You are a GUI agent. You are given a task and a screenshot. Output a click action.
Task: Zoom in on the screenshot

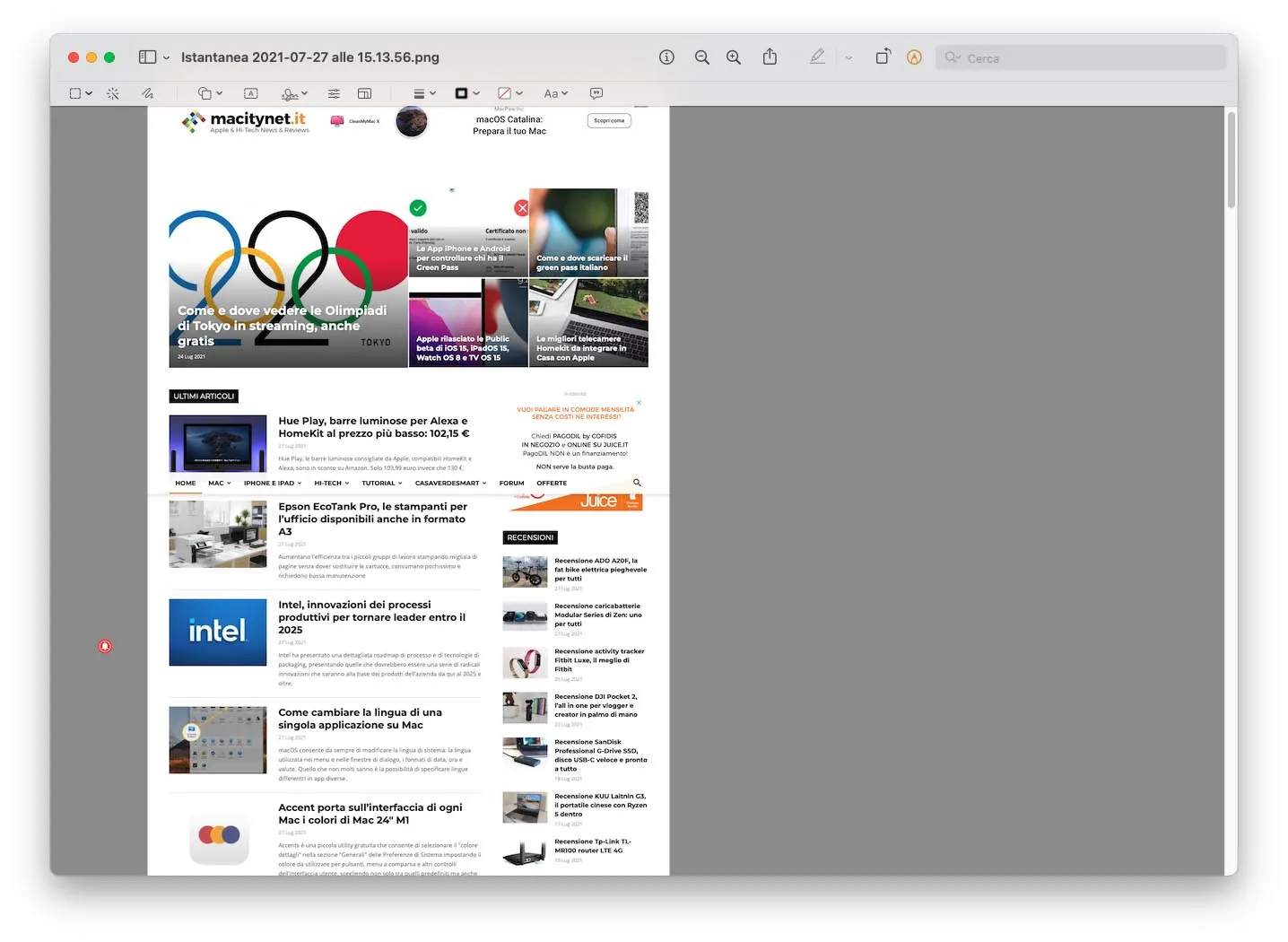(734, 57)
